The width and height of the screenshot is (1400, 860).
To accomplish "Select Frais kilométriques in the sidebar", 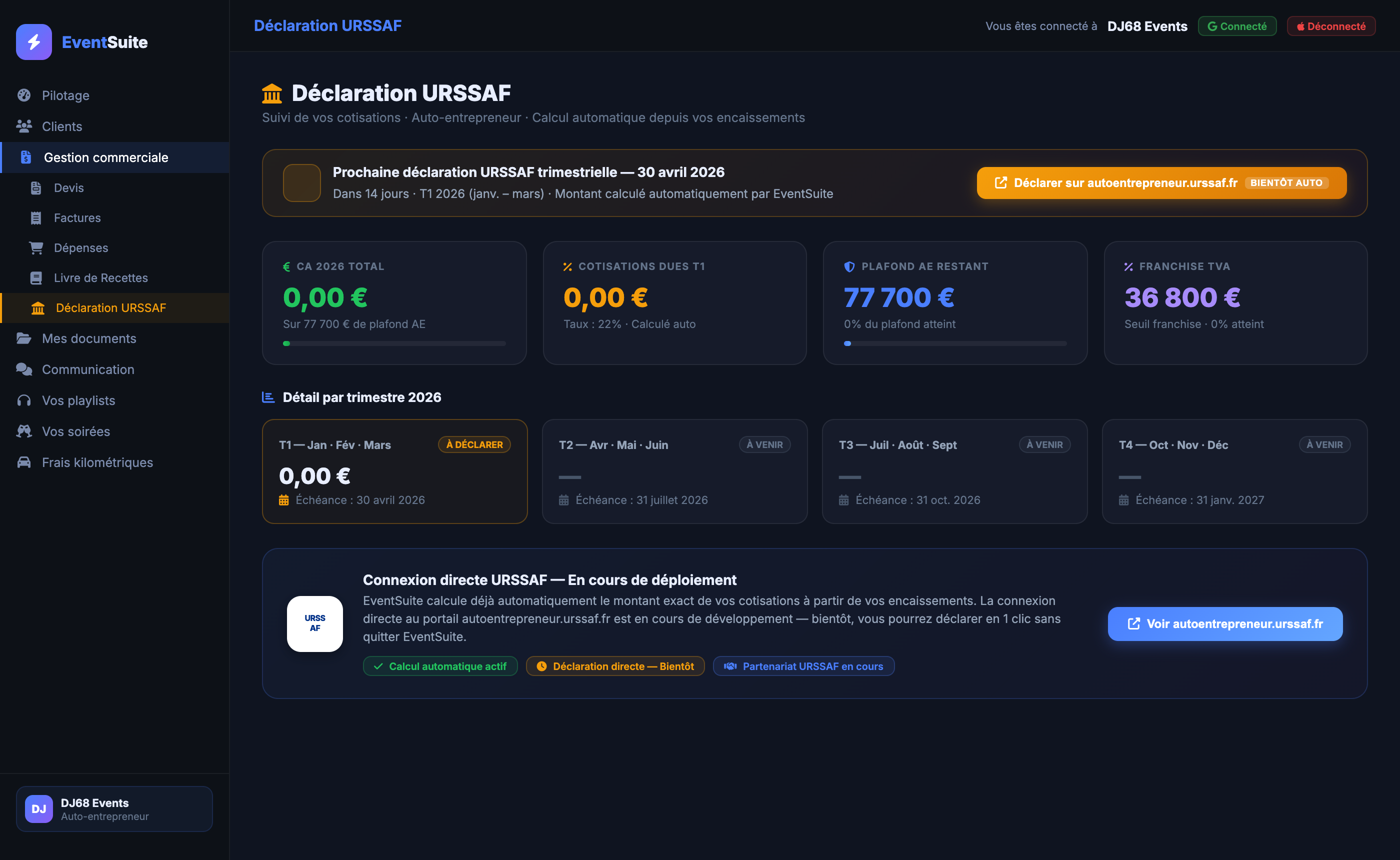I will (x=96, y=462).
